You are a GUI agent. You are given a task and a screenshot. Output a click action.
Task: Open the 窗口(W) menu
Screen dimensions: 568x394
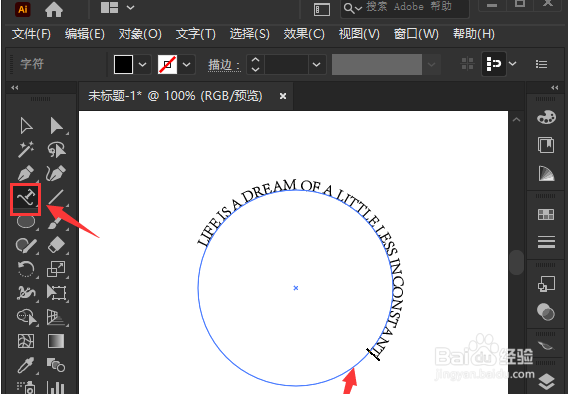click(416, 34)
